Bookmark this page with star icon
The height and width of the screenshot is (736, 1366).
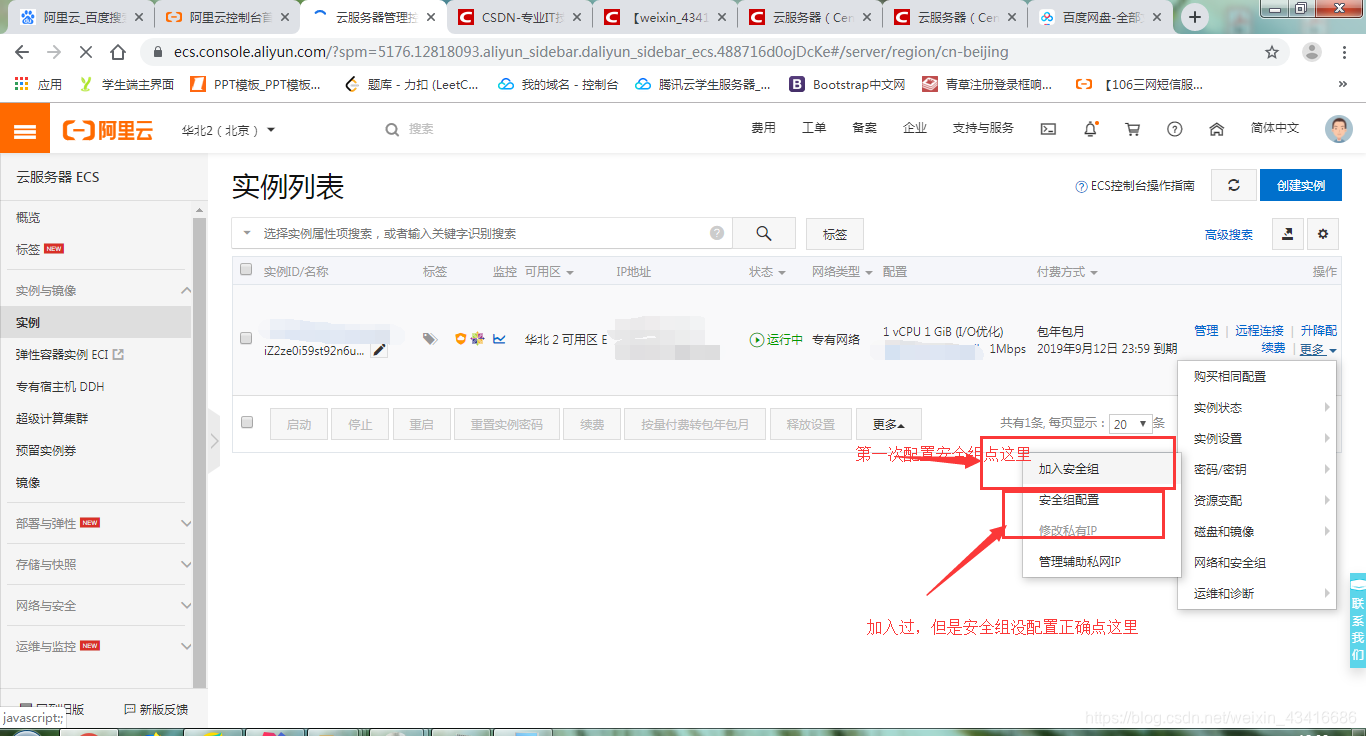click(1272, 52)
